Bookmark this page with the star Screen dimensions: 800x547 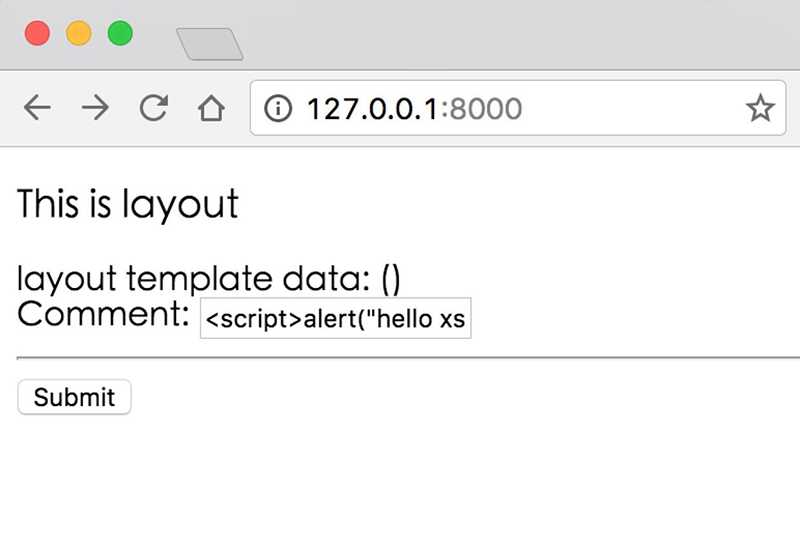click(x=760, y=108)
